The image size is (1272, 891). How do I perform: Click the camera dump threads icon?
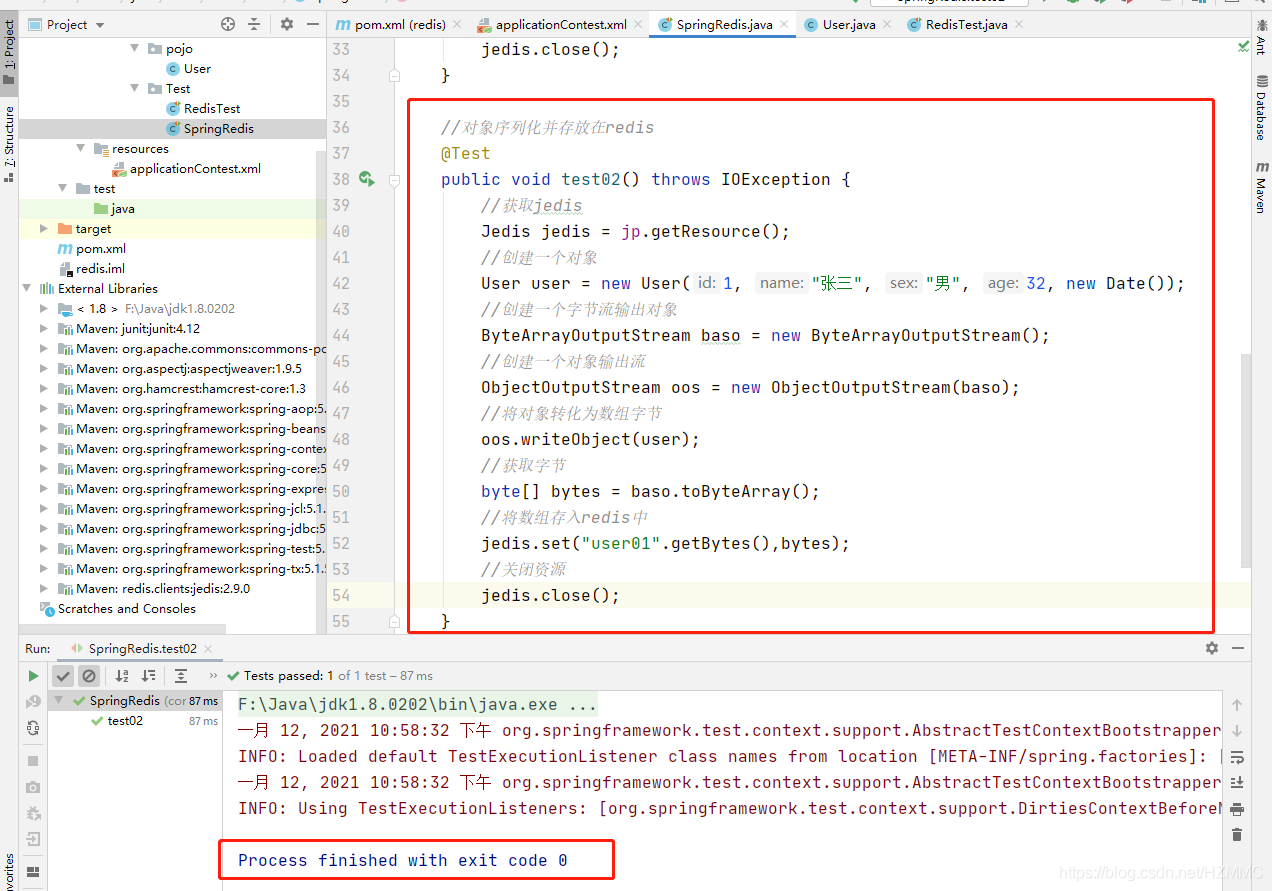(x=33, y=788)
